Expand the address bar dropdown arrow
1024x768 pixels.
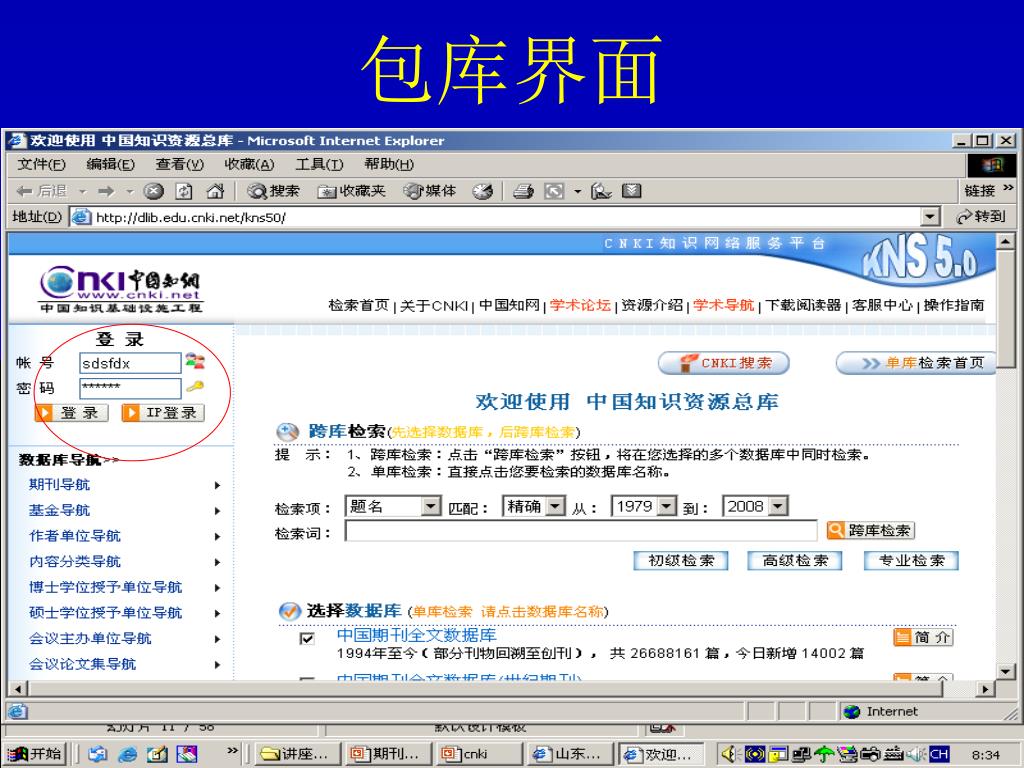[x=931, y=217]
